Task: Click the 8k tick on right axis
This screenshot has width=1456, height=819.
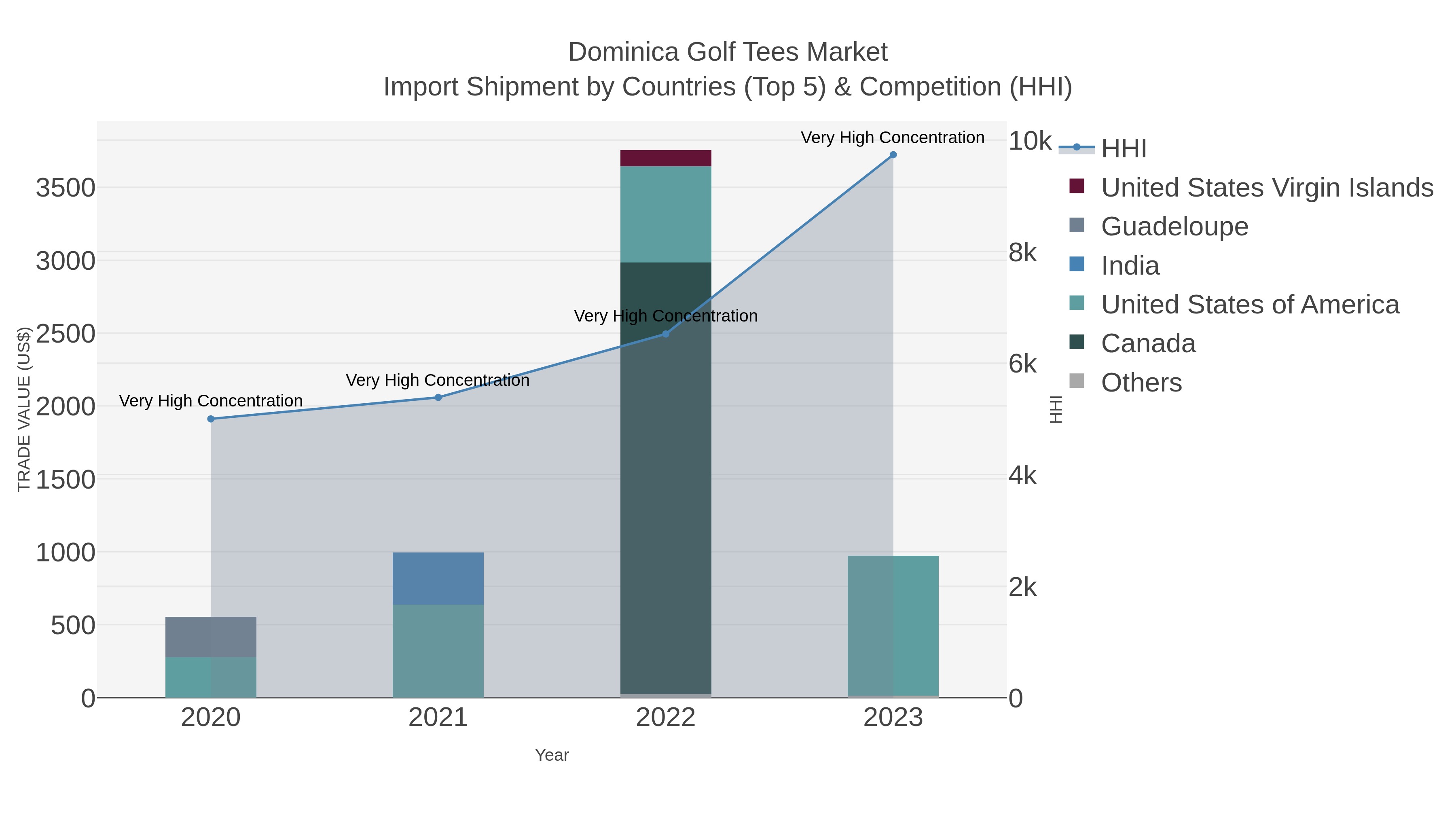Action: pos(1023,253)
